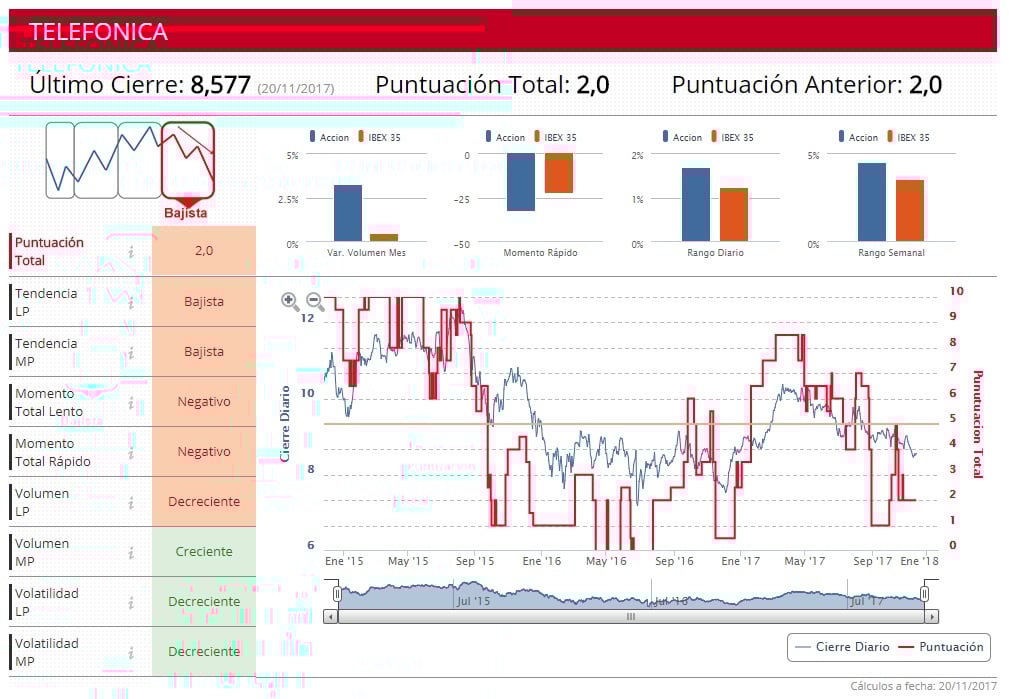Click Negativo value for Momento Total Lento
Image resolution: width=1009 pixels, height=699 pixels.
(x=204, y=402)
